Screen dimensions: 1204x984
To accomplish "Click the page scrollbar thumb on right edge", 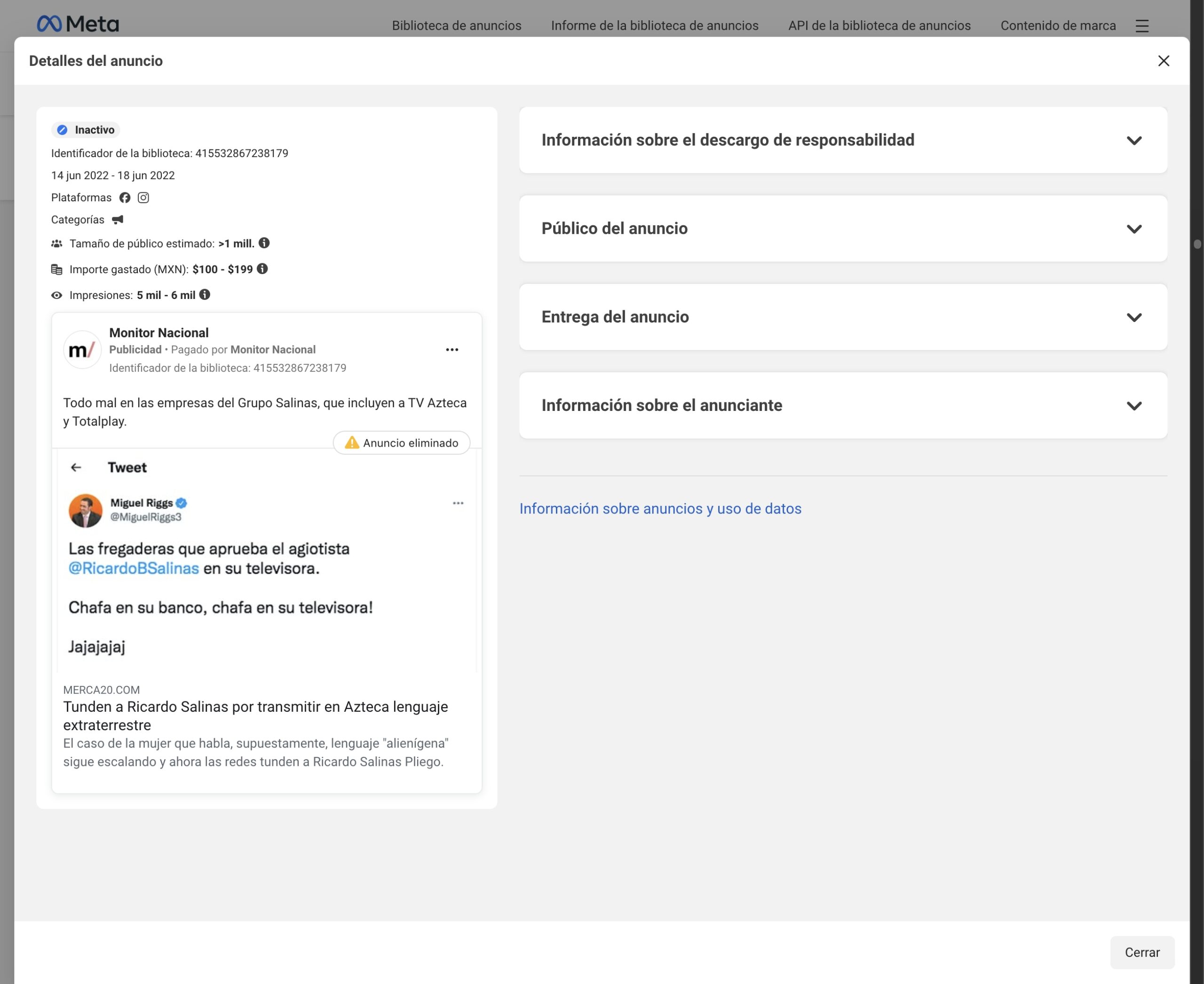I will tap(1197, 244).
